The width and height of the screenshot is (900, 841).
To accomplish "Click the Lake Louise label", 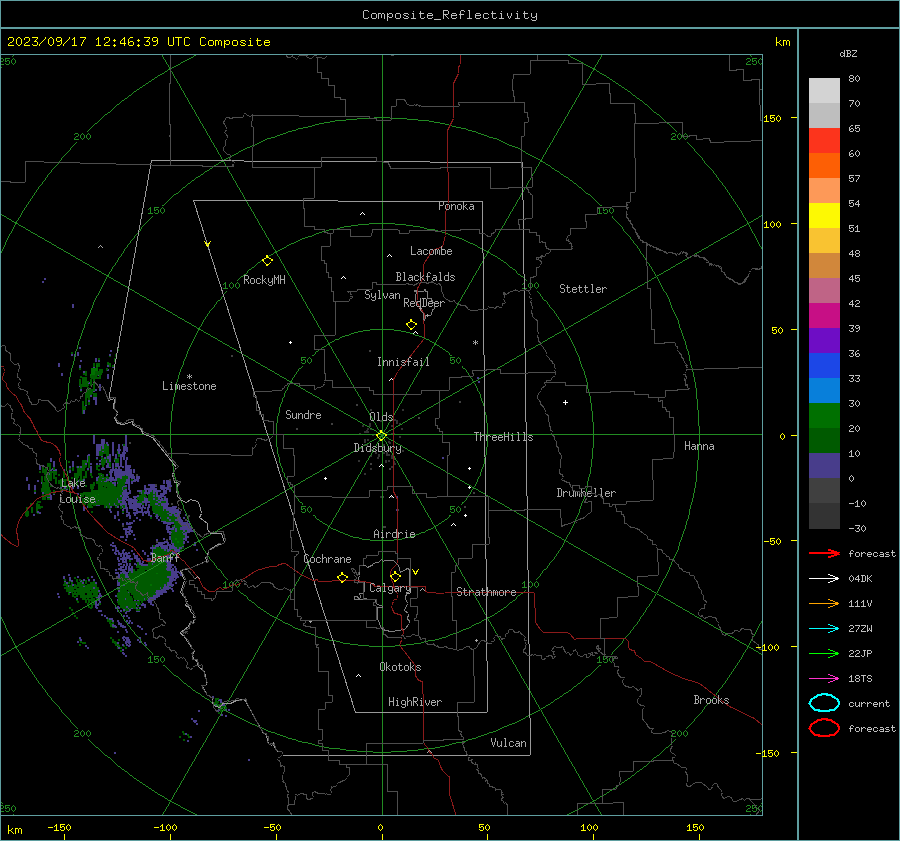I will pos(77,491).
